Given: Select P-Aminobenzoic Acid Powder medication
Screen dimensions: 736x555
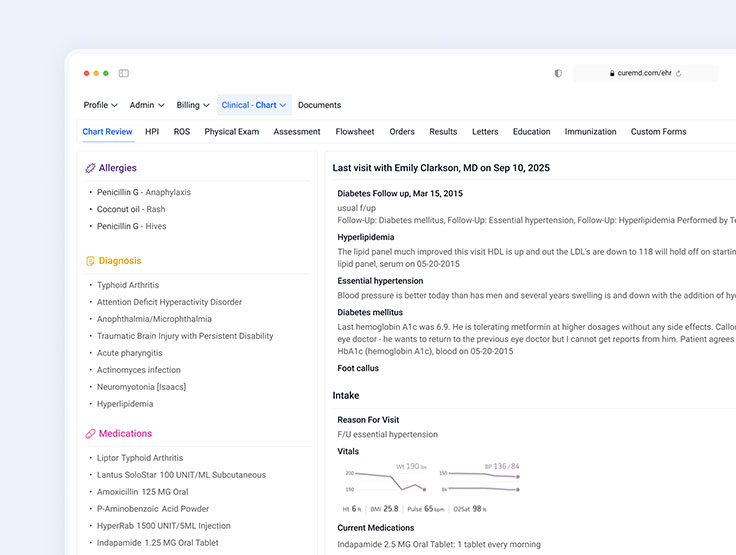Looking at the screenshot, I should tap(153, 509).
